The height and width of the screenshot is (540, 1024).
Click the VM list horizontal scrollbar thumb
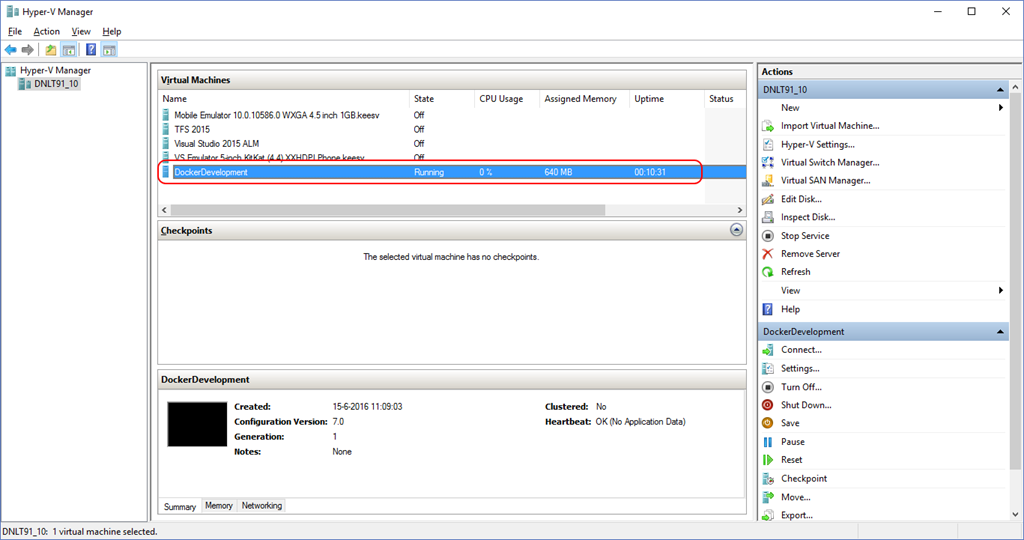tap(388, 210)
